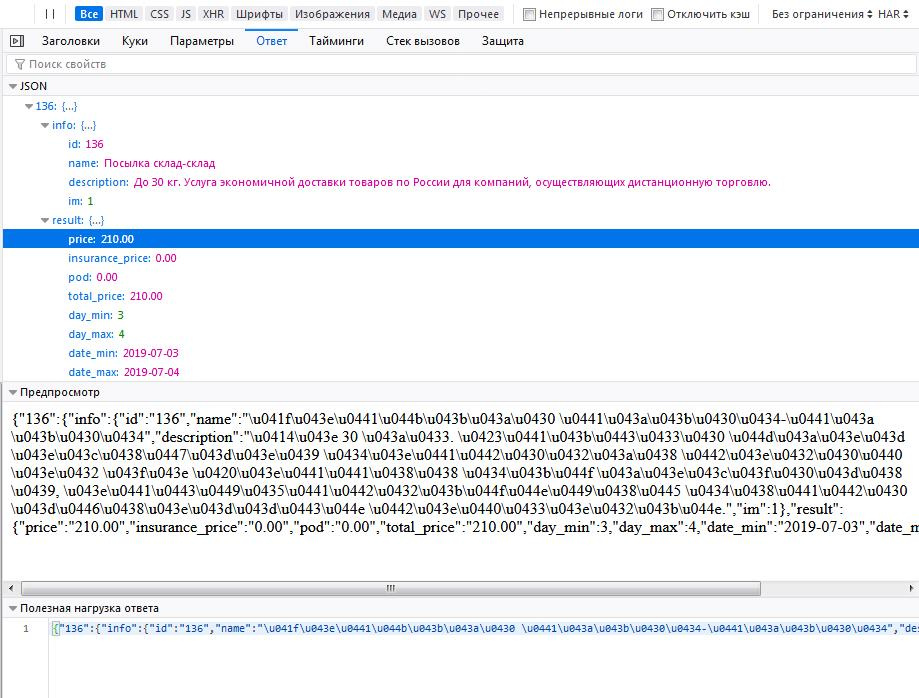
Task: Filter requests by WS
Action: pyautogui.click(x=437, y=13)
